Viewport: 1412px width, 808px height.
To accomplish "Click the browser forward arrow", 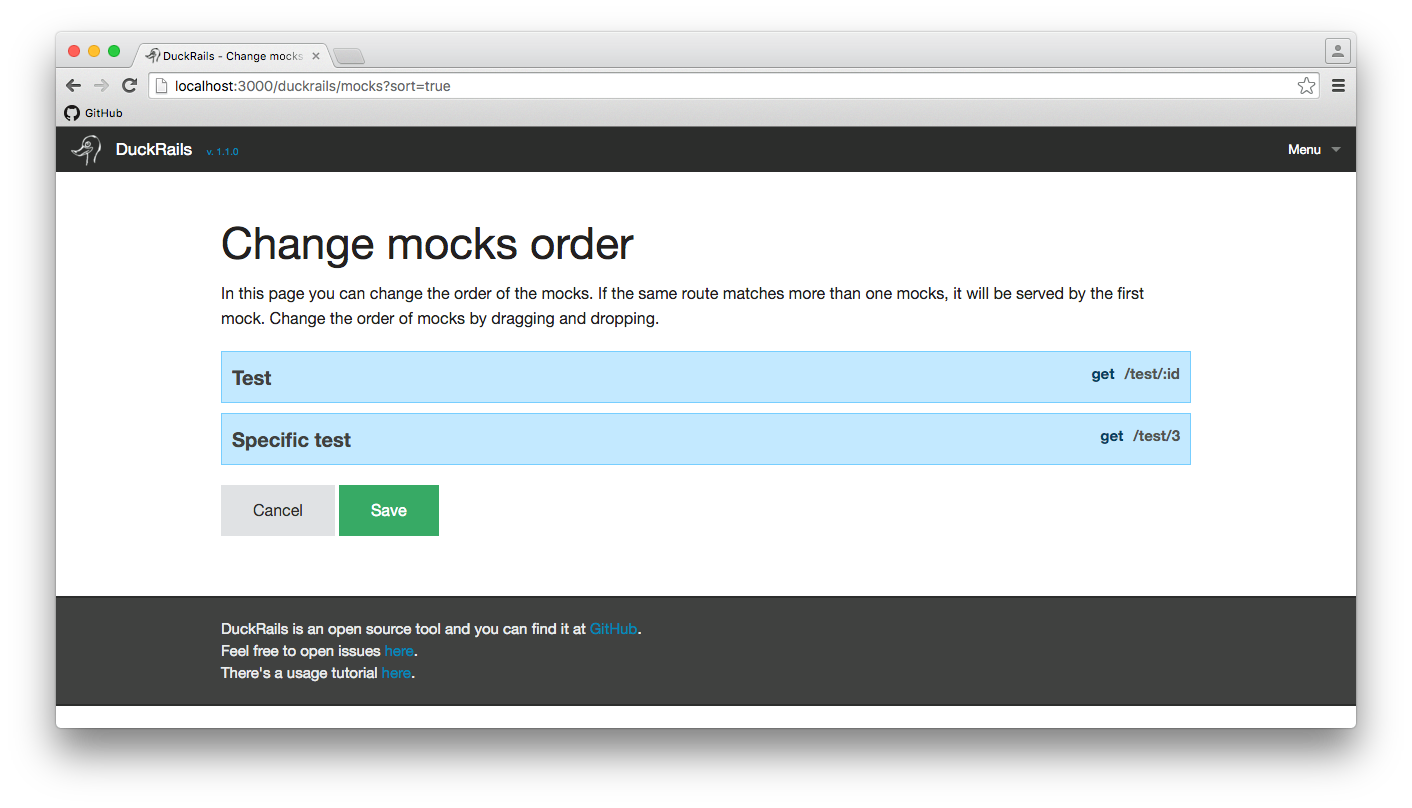I will click(x=101, y=86).
